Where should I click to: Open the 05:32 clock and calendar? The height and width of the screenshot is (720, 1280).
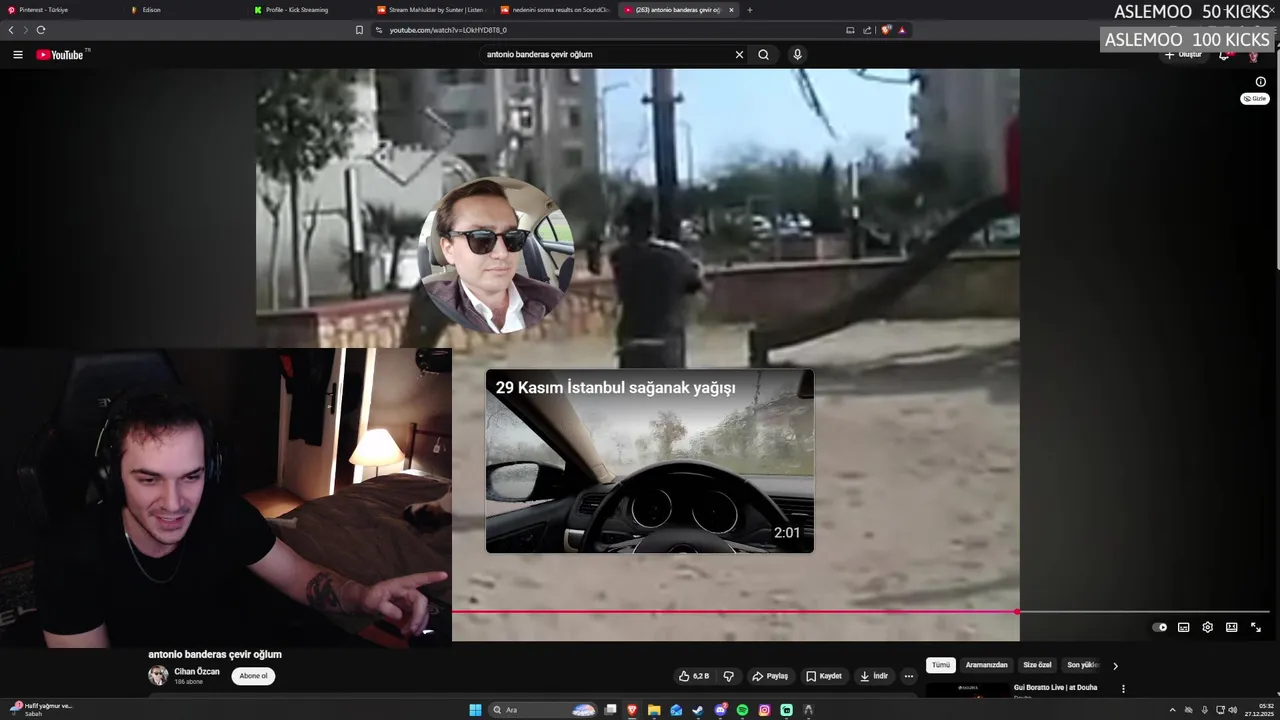point(1259,710)
